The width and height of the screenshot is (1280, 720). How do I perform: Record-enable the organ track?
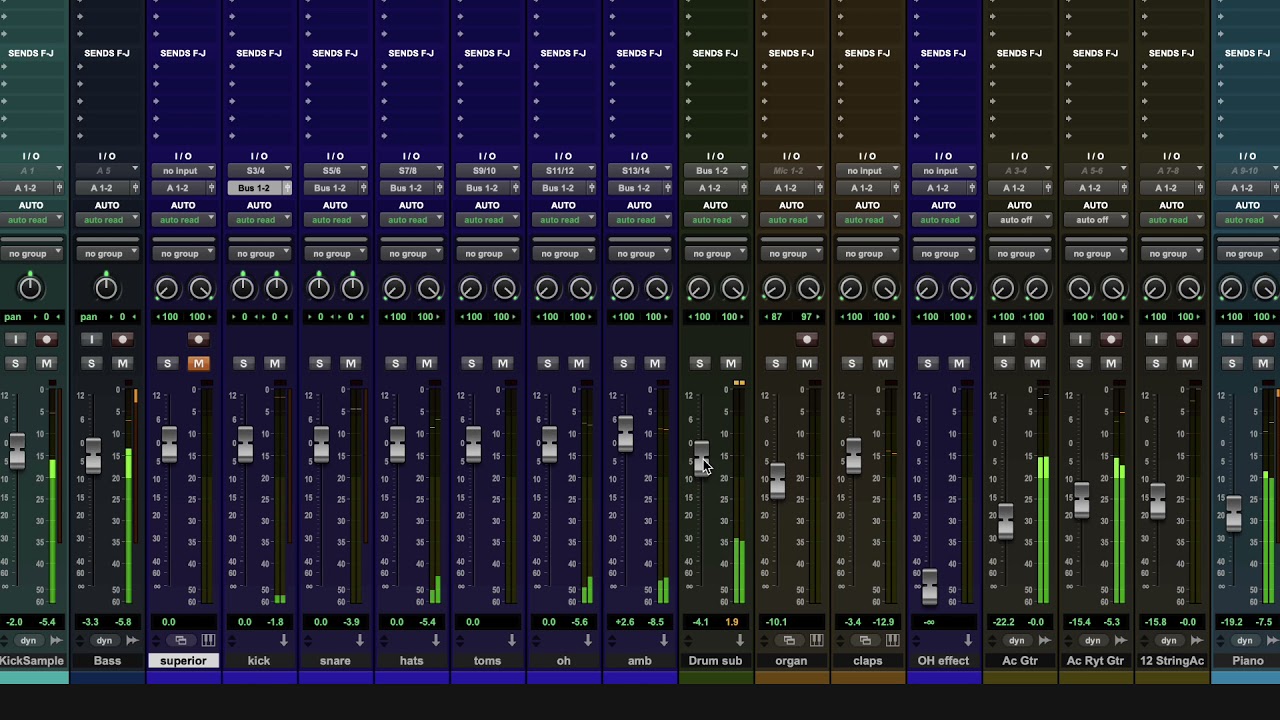806,340
